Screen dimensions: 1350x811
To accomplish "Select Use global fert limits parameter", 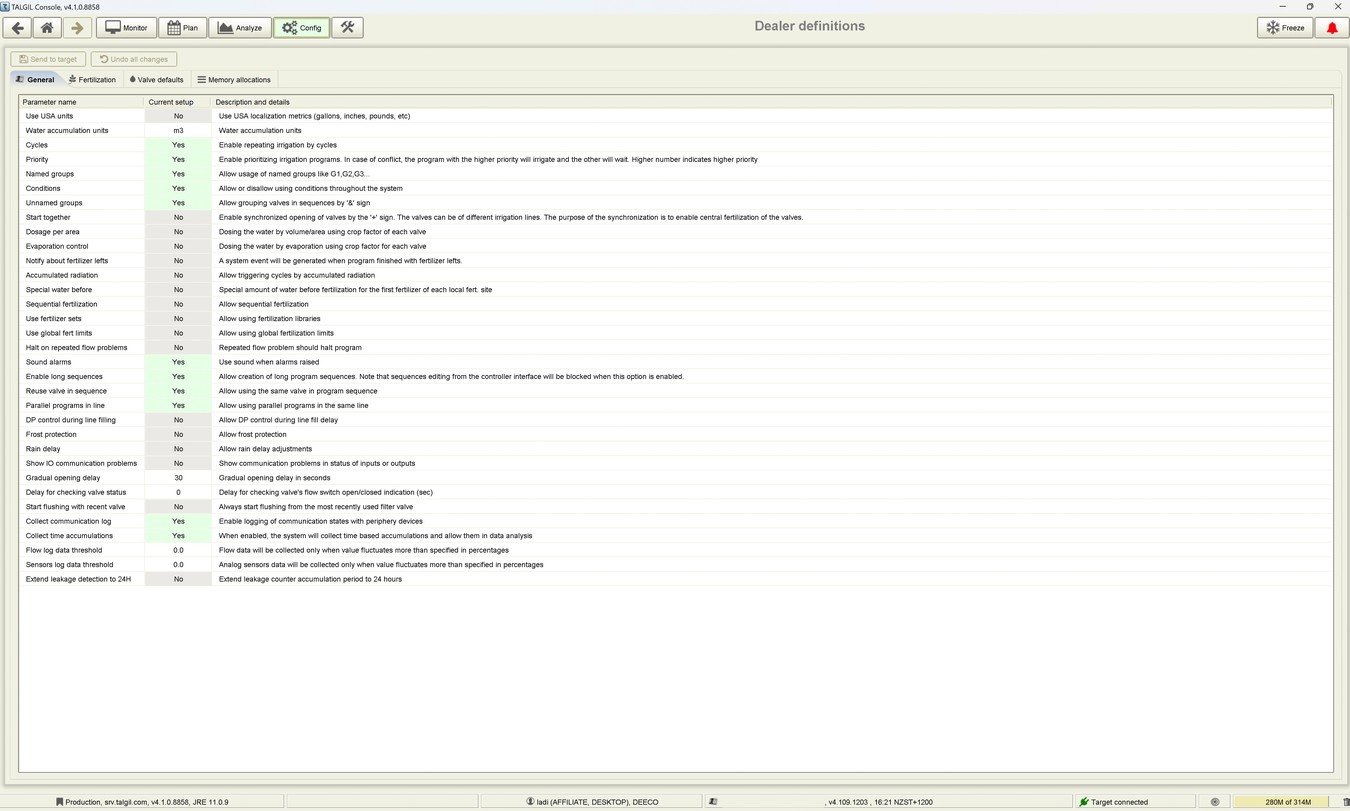I will coord(59,333).
